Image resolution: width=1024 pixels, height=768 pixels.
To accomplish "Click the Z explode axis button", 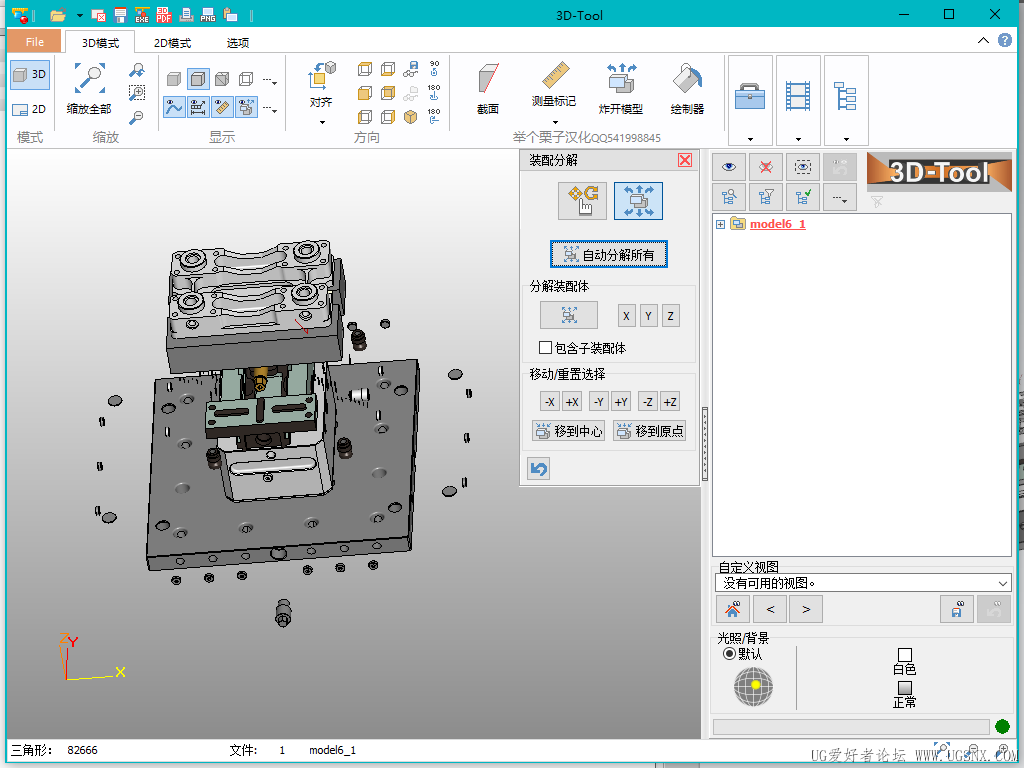I will pyautogui.click(x=671, y=316).
